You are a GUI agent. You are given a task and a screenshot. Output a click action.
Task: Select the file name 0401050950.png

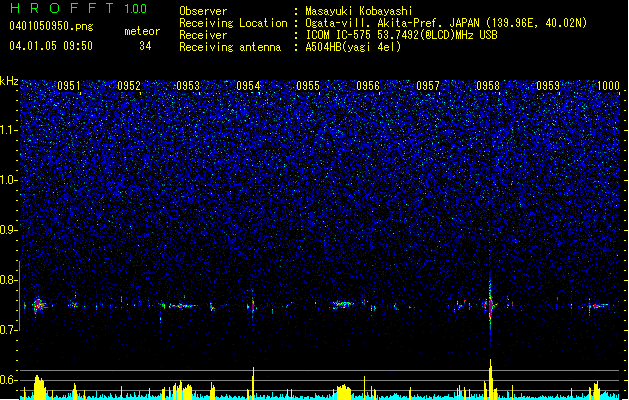51,27
